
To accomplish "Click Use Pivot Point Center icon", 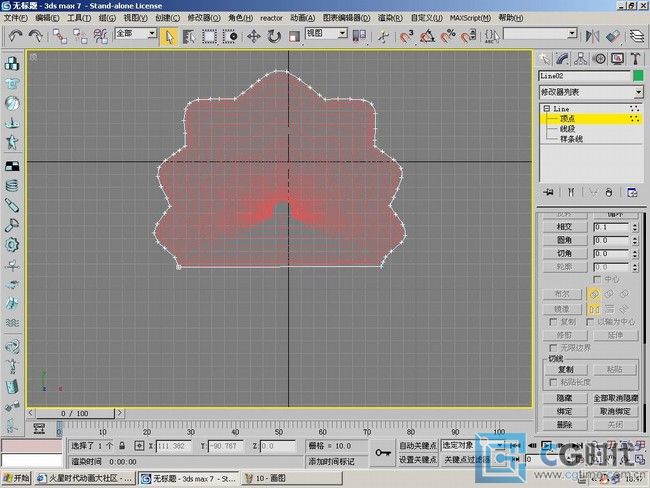I will click(x=359, y=36).
